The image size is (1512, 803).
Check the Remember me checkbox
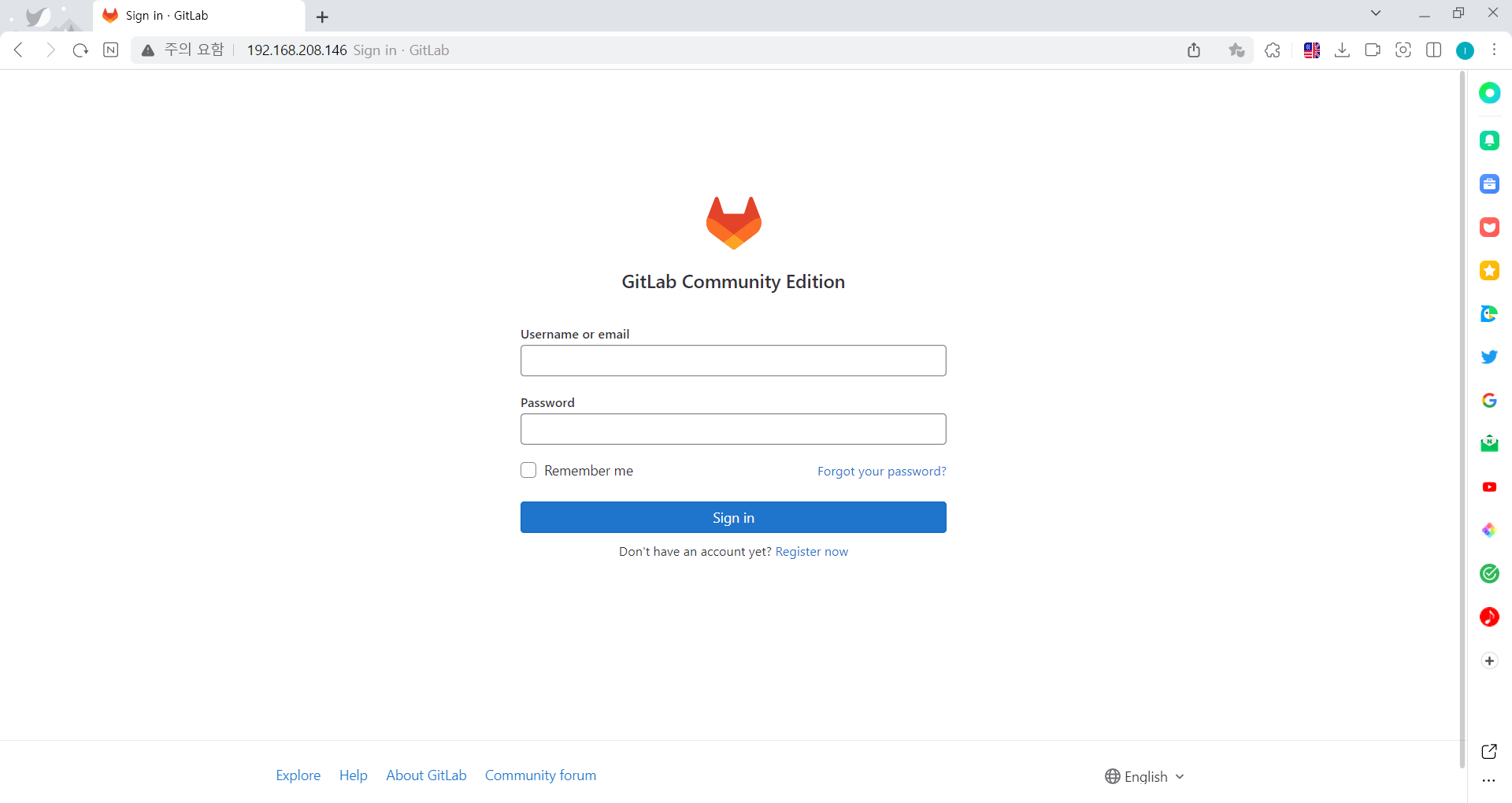click(x=528, y=470)
